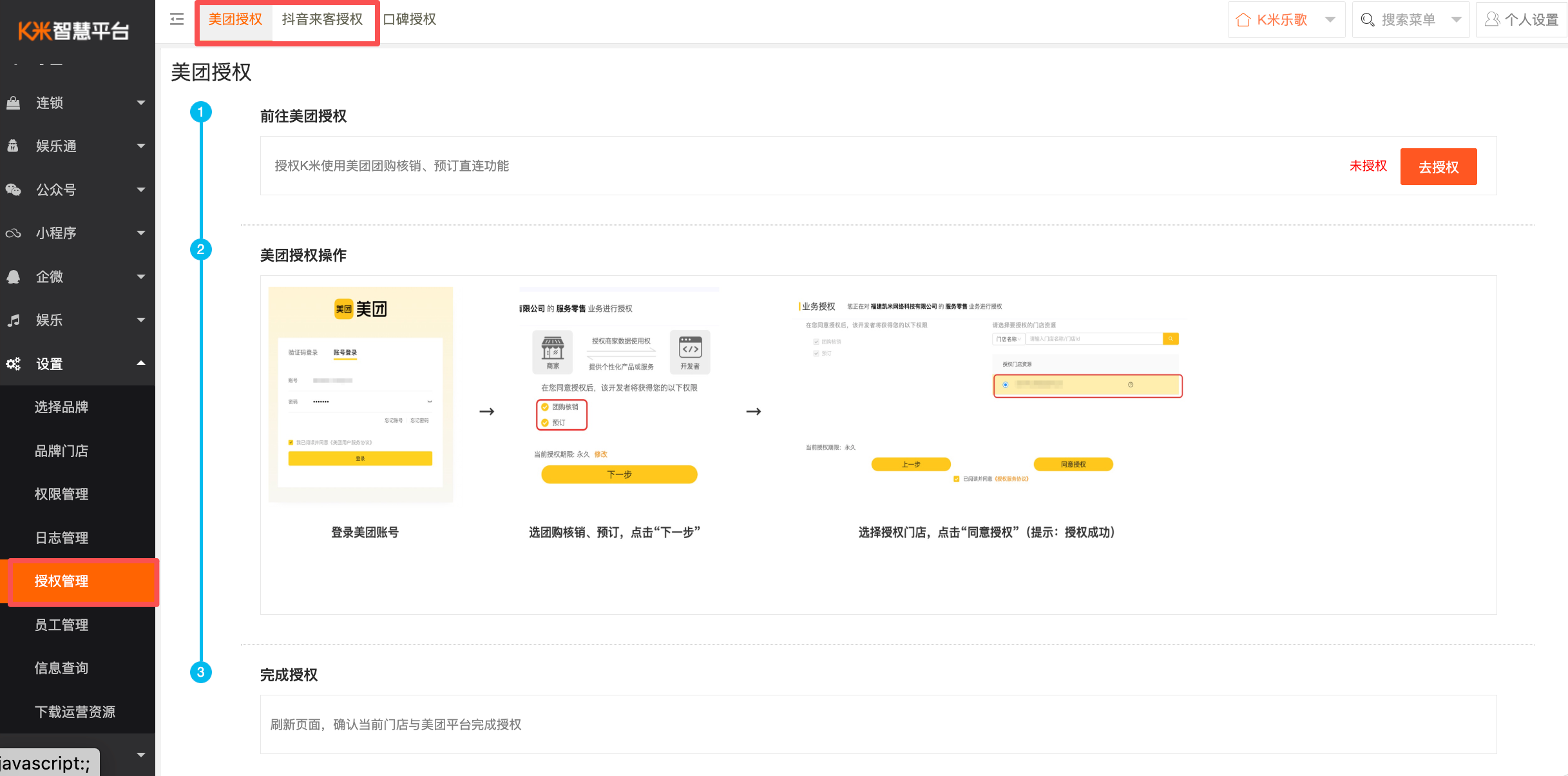1568x776 pixels.
Task: Click the home icon next to K米乐歌
Action: pos(1243,19)
